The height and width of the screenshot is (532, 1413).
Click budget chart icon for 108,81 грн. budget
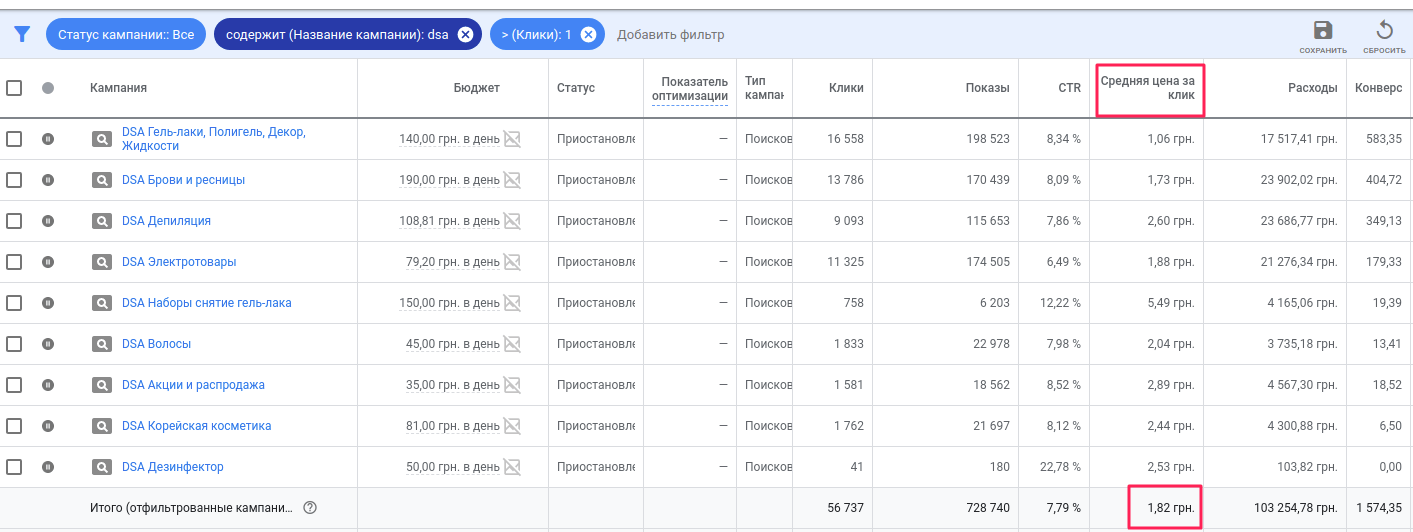(x=512, y=221)
